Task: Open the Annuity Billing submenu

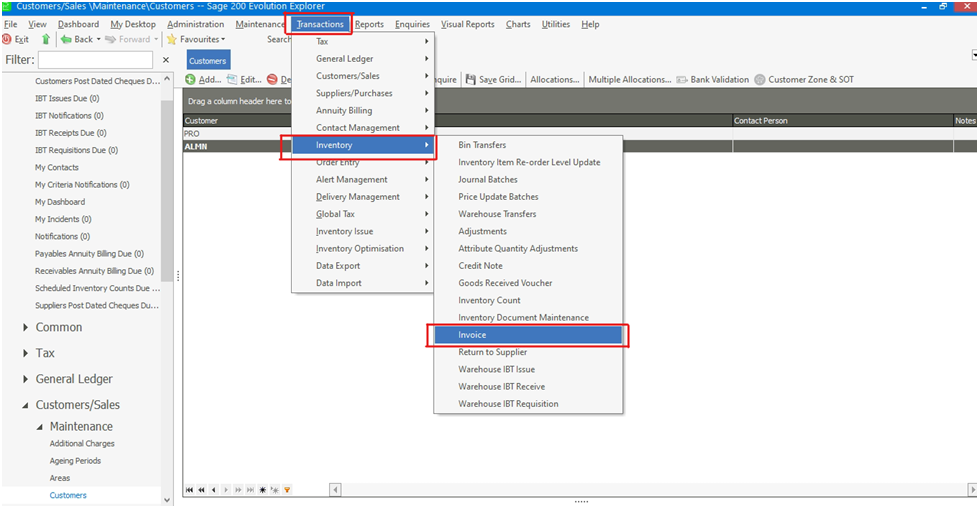Action: [362, 110]
